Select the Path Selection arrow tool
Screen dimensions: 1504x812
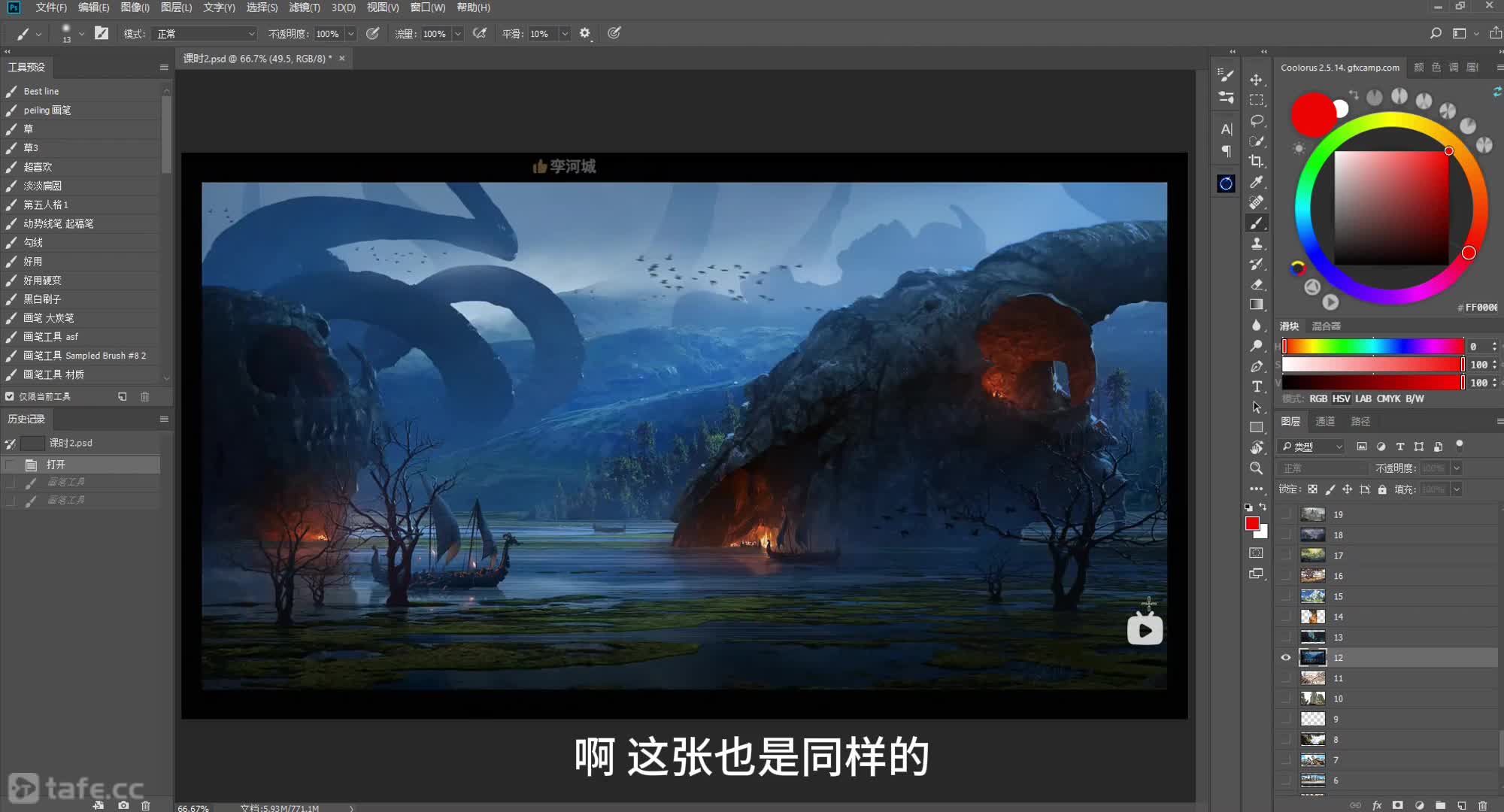tap(1256, 407)
